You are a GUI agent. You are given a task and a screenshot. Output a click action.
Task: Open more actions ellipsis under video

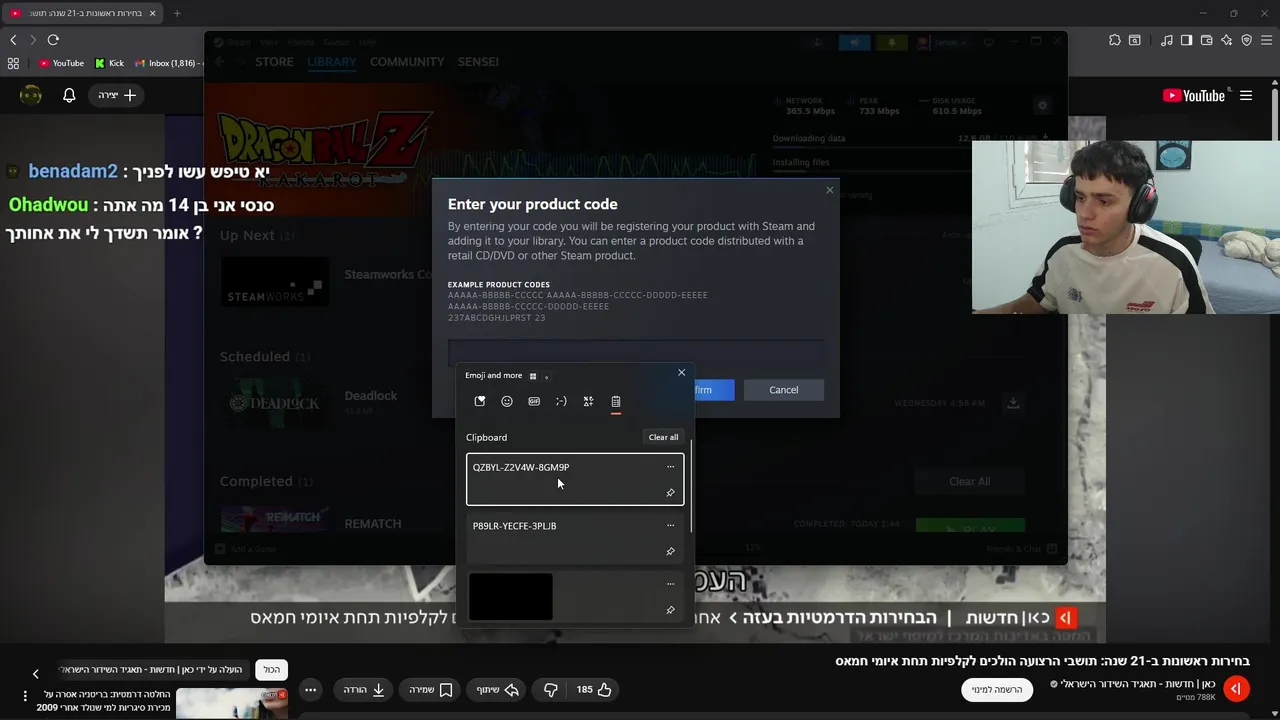[311, 689]
